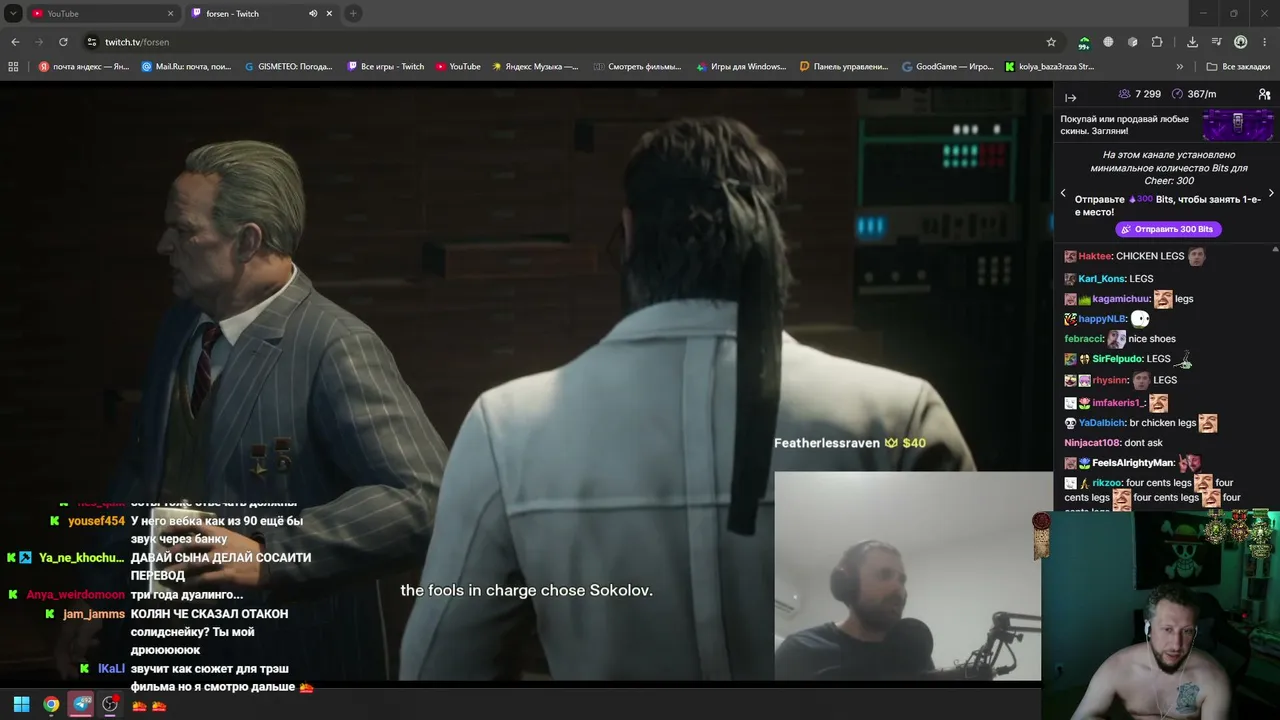Screen dimensions: 1280x720
Task: Close the YouTube tab
Action: (170, 14)
